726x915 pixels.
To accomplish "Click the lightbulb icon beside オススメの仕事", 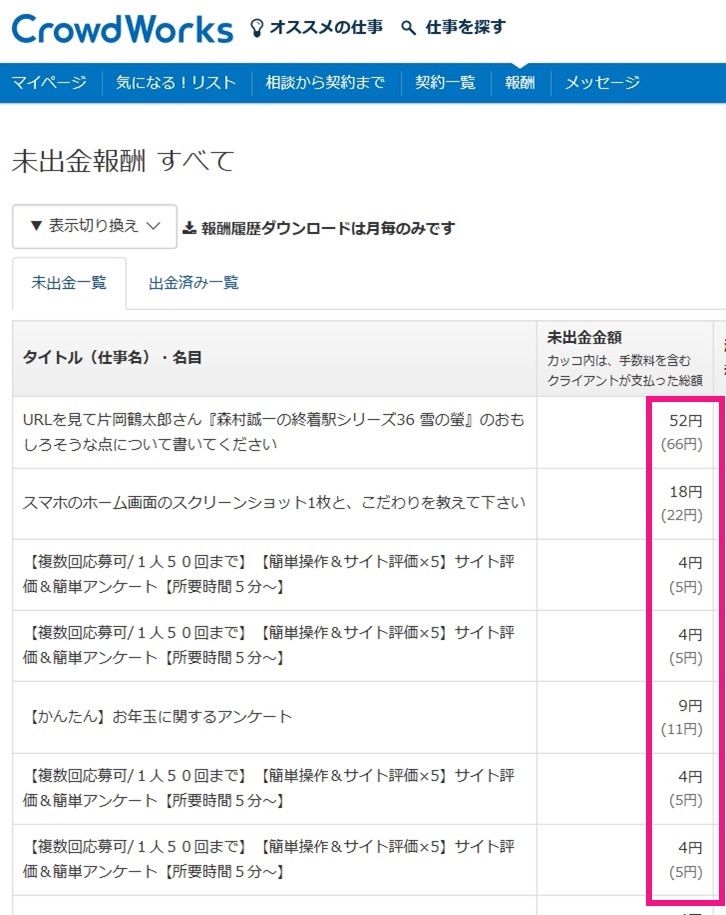I will tap(256, 28).
